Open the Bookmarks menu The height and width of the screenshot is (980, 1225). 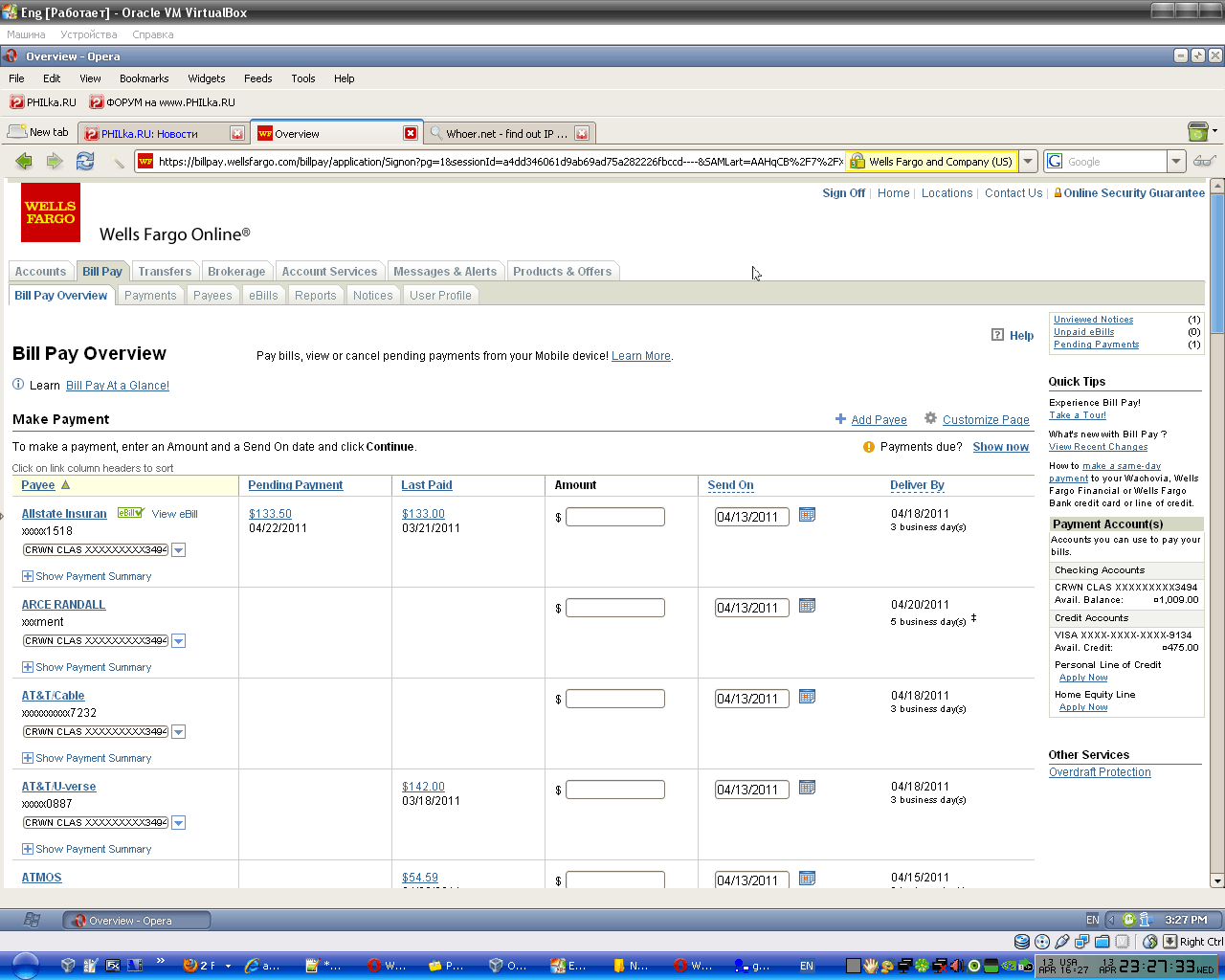tap(144, 78)
